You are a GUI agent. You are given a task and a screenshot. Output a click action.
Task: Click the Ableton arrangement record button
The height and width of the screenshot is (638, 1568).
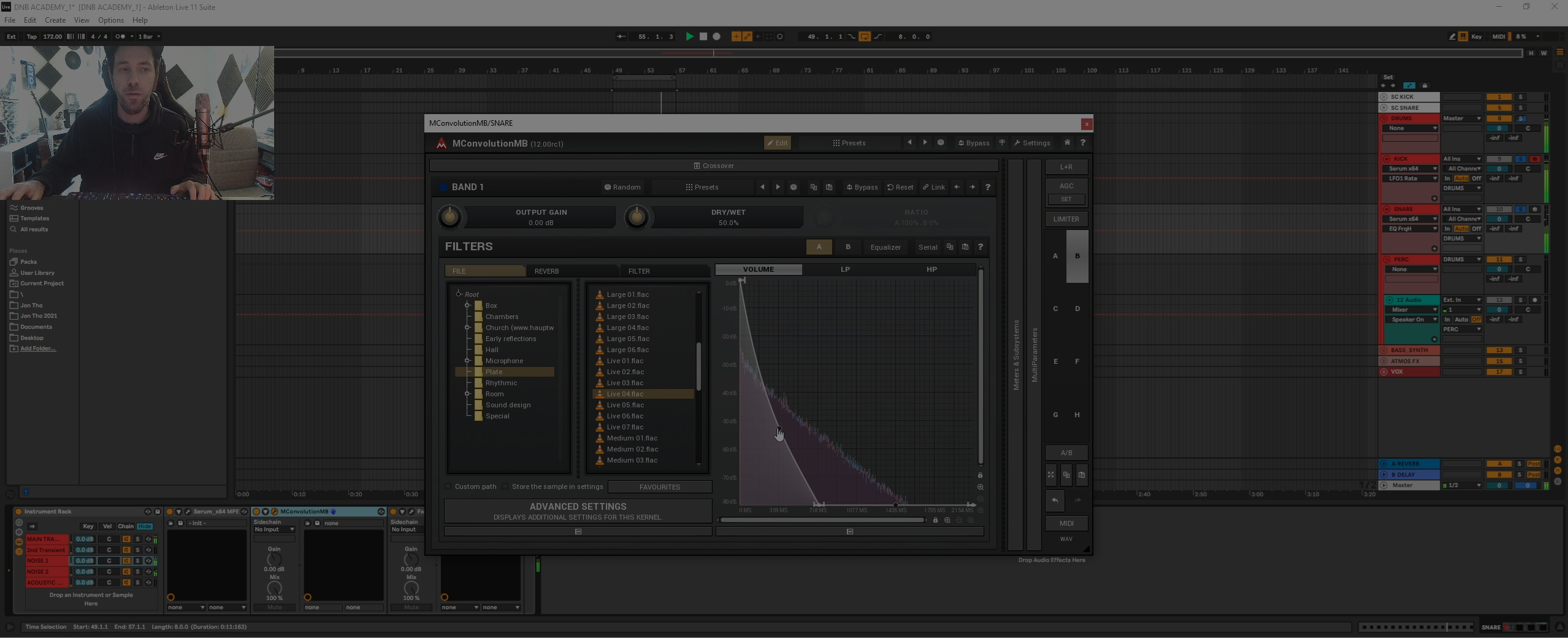[x=716, y=36]
